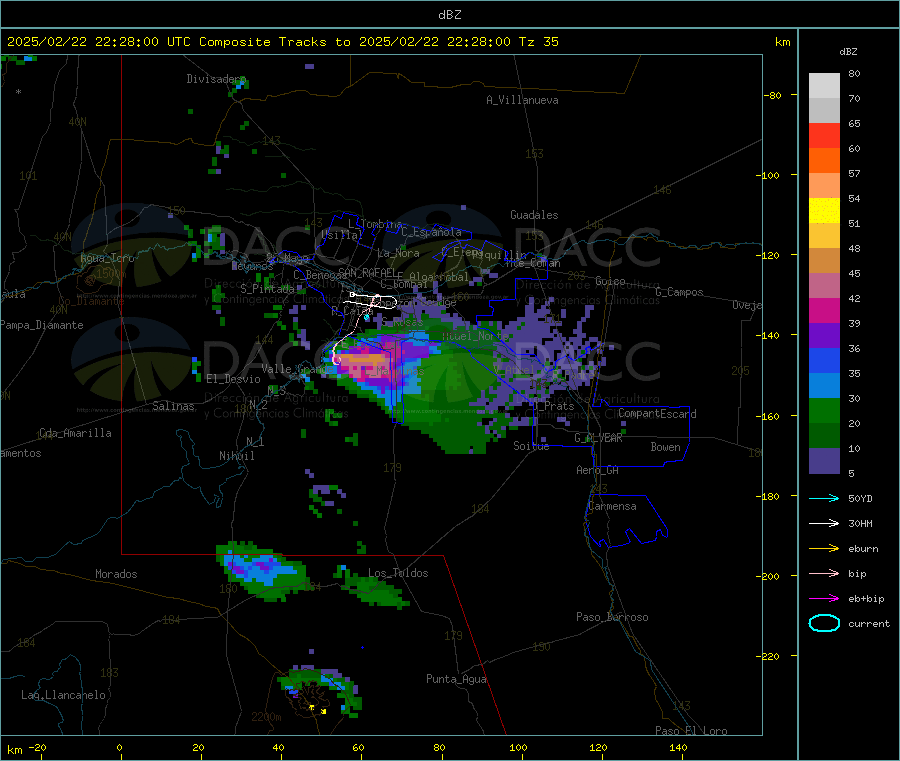Select the 'Lag.Llancanelo' label
Screen dimensions: 900x761
[64, 695]
